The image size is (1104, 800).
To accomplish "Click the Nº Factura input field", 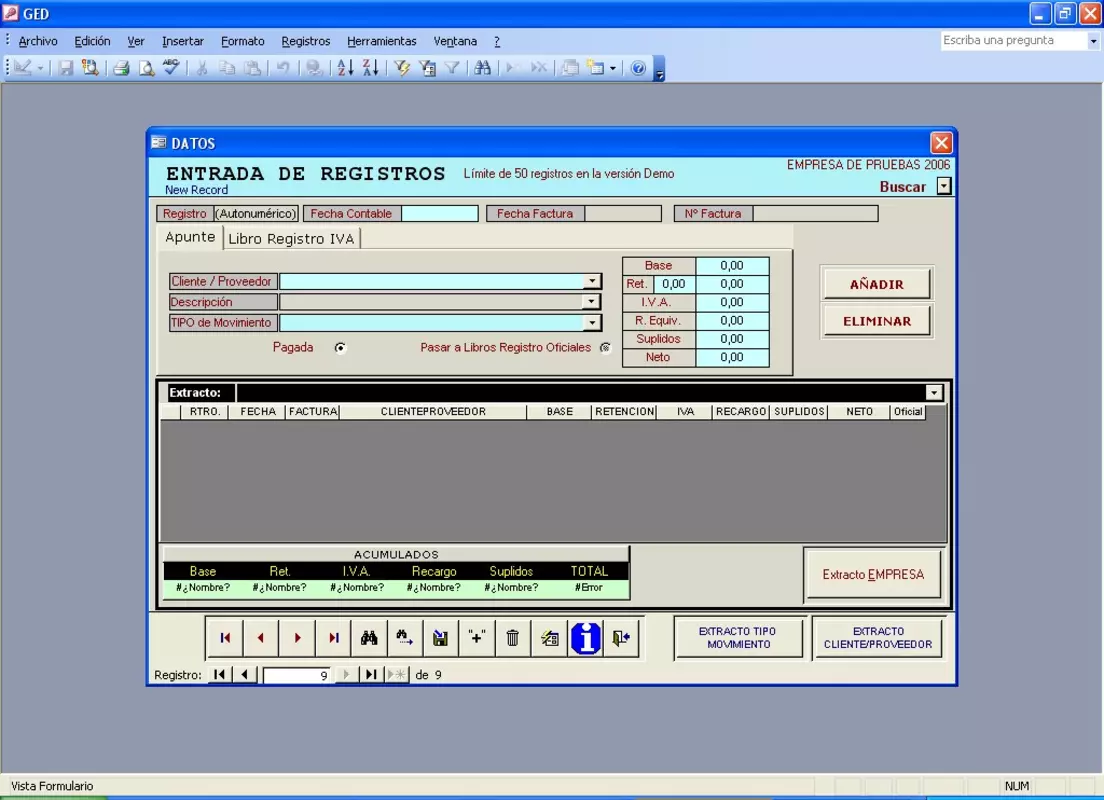I will [x=815, y=213].
